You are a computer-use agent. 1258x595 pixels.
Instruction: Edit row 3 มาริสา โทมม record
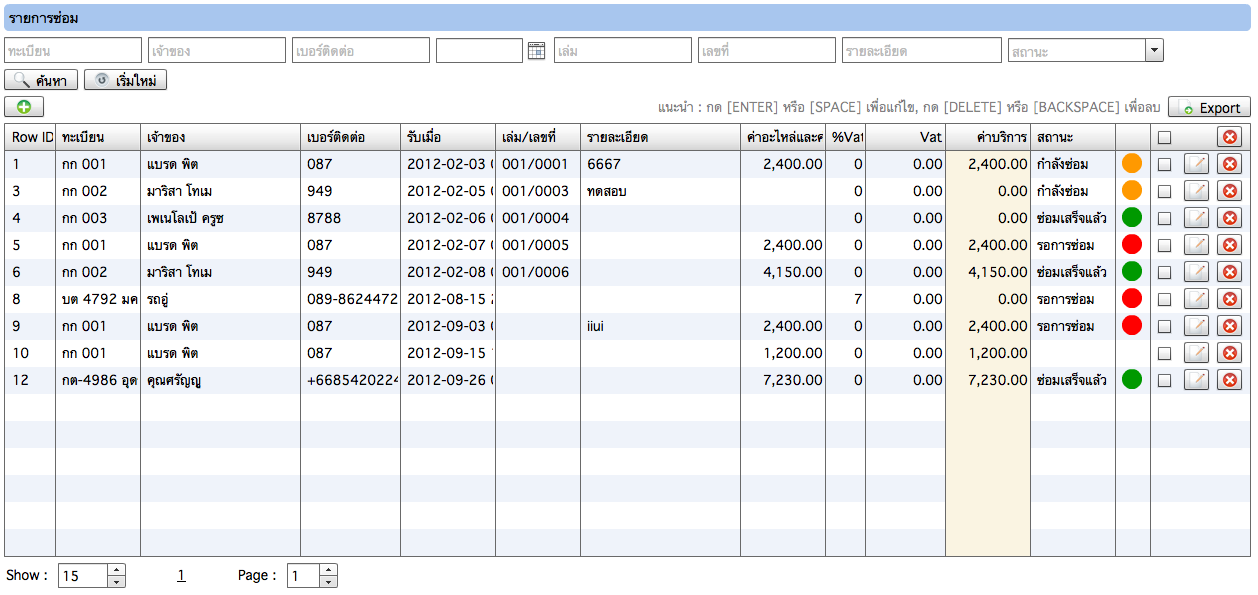1196,191
